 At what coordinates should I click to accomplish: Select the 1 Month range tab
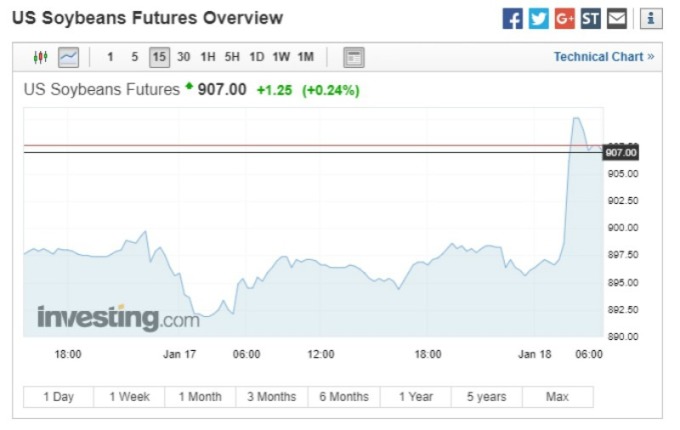(200, 397)
